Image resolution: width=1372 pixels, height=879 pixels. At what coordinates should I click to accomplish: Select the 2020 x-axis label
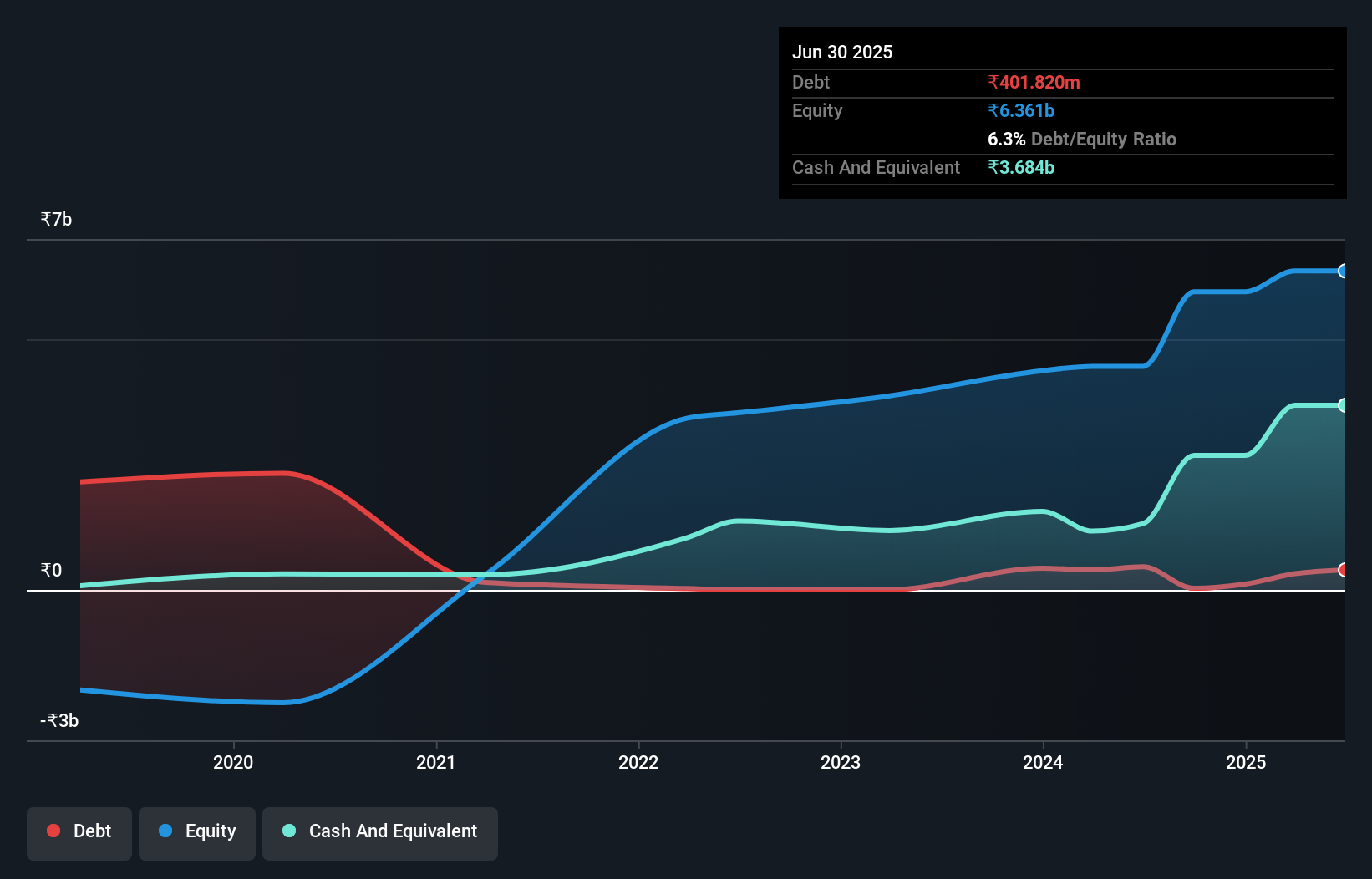[233, 762]
